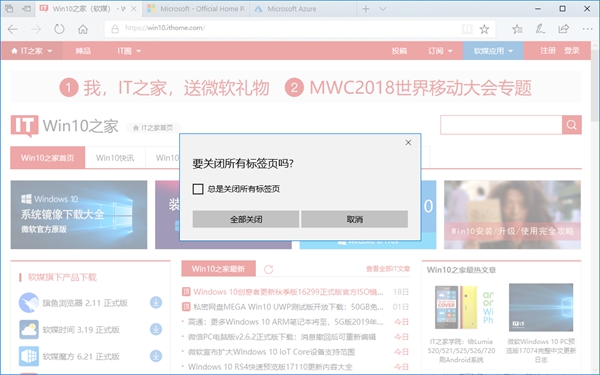The width and height of the screenshot is (600, 375).
Task: Click the 查看全部IT文章 link
Action: pos(388,269)
